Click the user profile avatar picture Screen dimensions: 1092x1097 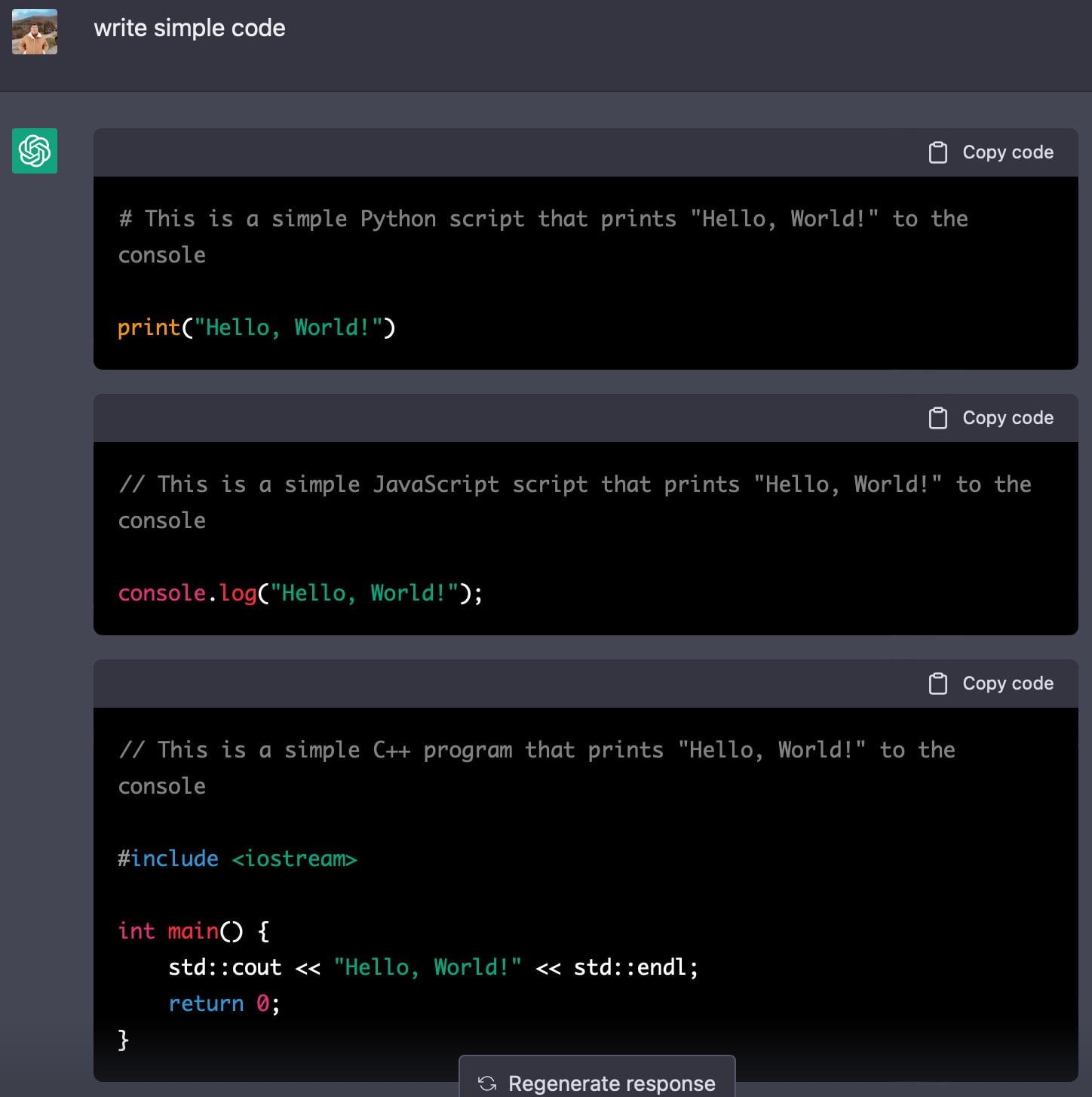pos(35,32)
